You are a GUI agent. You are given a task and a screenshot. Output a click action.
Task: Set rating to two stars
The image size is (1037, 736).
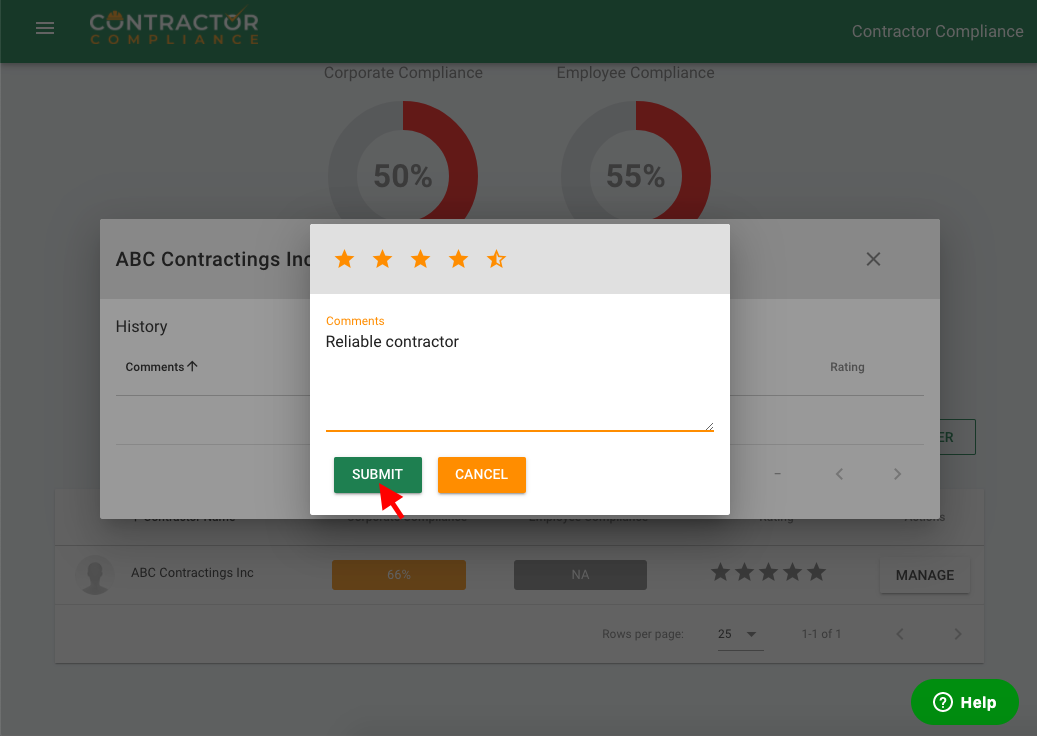[382, 260]
